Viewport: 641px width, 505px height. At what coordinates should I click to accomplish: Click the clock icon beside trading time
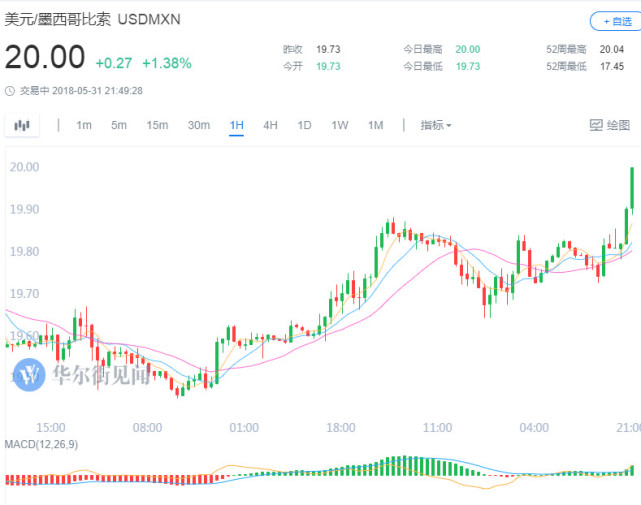click(x=10, y=90)
